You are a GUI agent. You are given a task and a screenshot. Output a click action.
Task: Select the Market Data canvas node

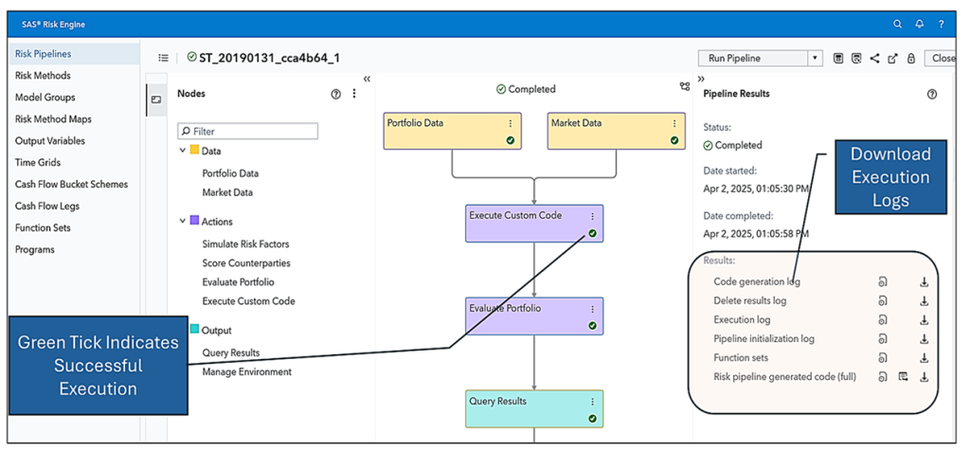[616, 131]
